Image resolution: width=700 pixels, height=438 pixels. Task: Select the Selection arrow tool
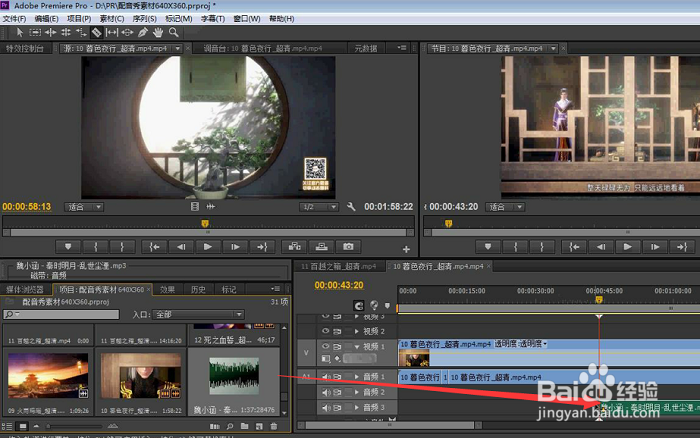click(x=19, y=32)
